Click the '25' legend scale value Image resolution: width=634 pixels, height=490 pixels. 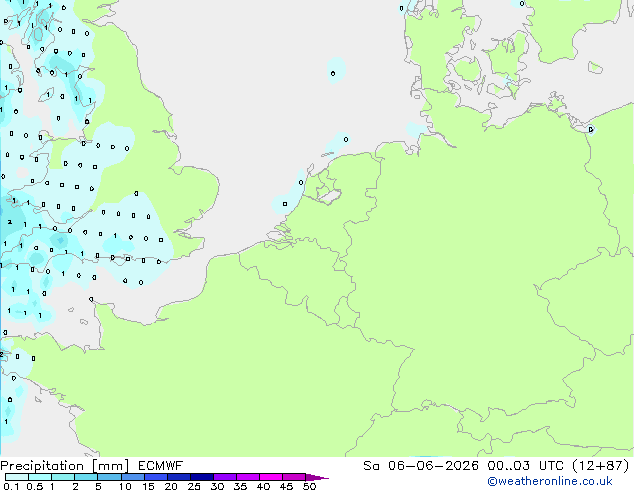point(194,486)
